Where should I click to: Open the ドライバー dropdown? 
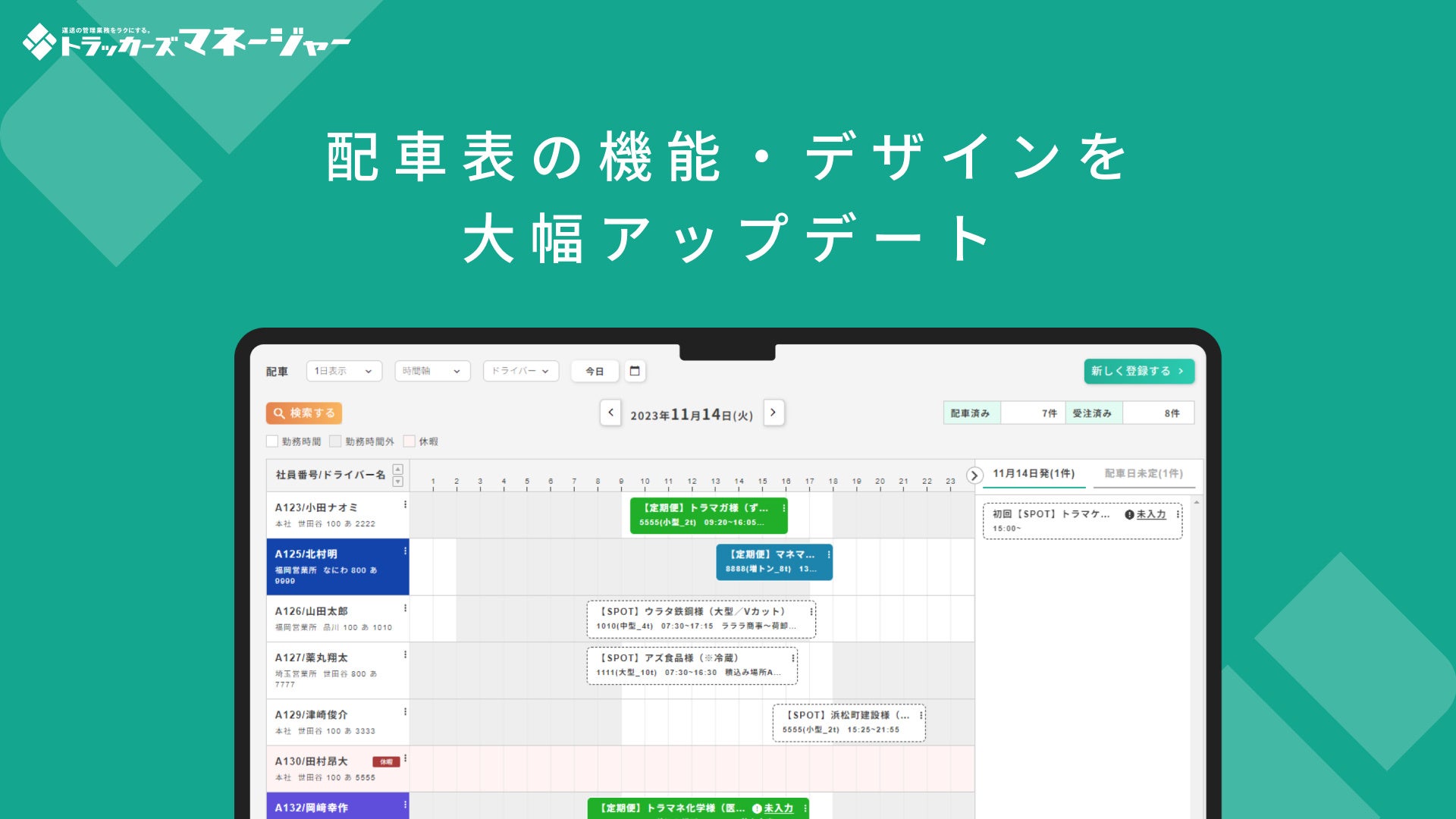coord(520,371)
